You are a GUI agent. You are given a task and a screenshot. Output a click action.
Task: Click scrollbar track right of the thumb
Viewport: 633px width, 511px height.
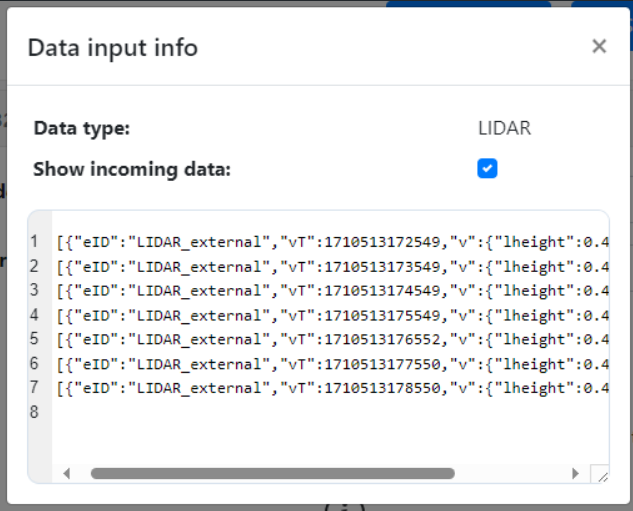510,474
